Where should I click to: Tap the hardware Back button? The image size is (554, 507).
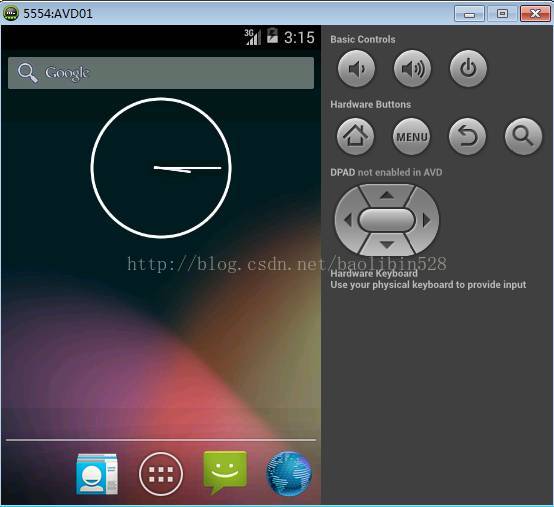click(x=467, y=136)
